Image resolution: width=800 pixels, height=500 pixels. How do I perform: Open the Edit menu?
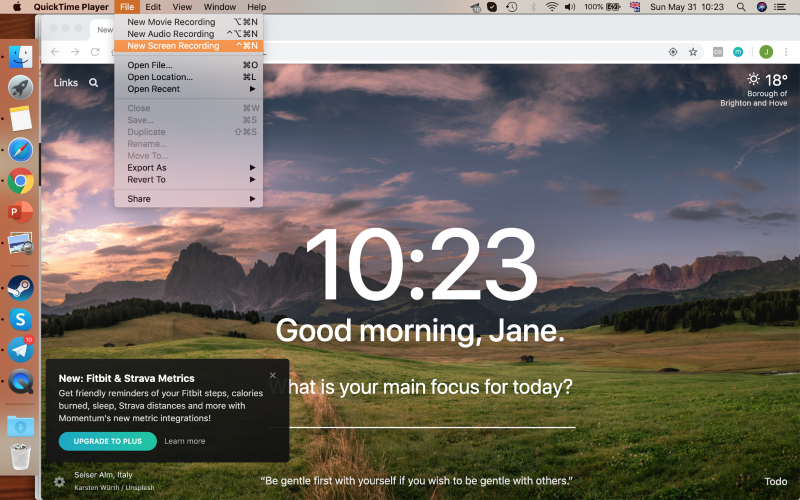(x=153, y=7)
